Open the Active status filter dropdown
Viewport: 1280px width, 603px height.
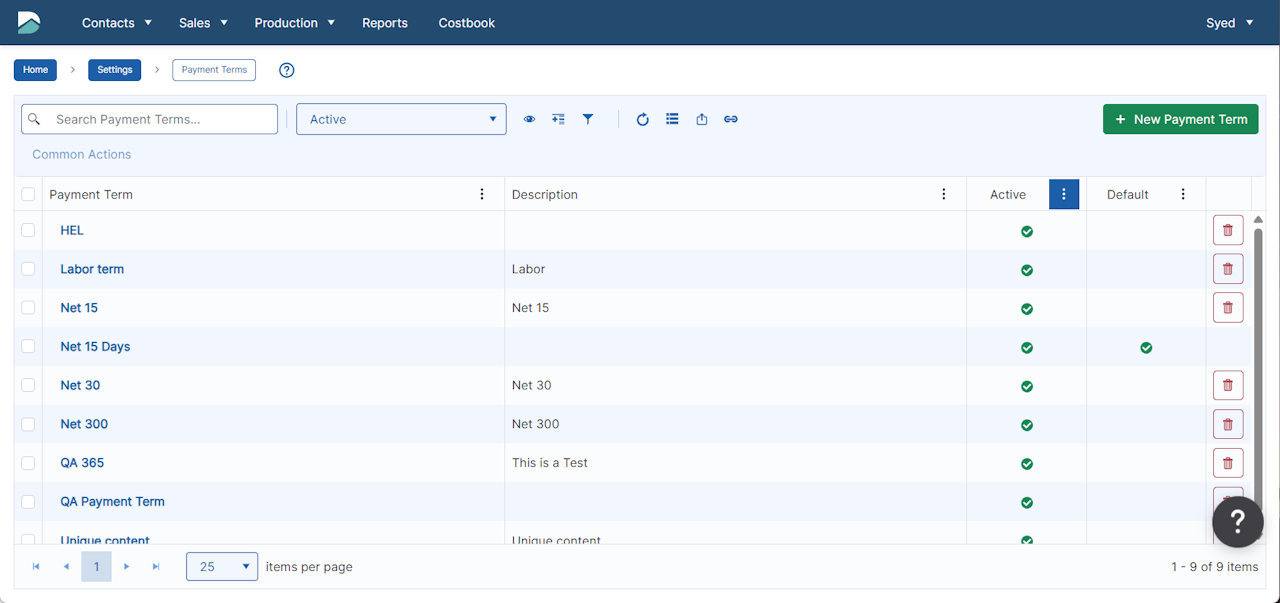401,119
